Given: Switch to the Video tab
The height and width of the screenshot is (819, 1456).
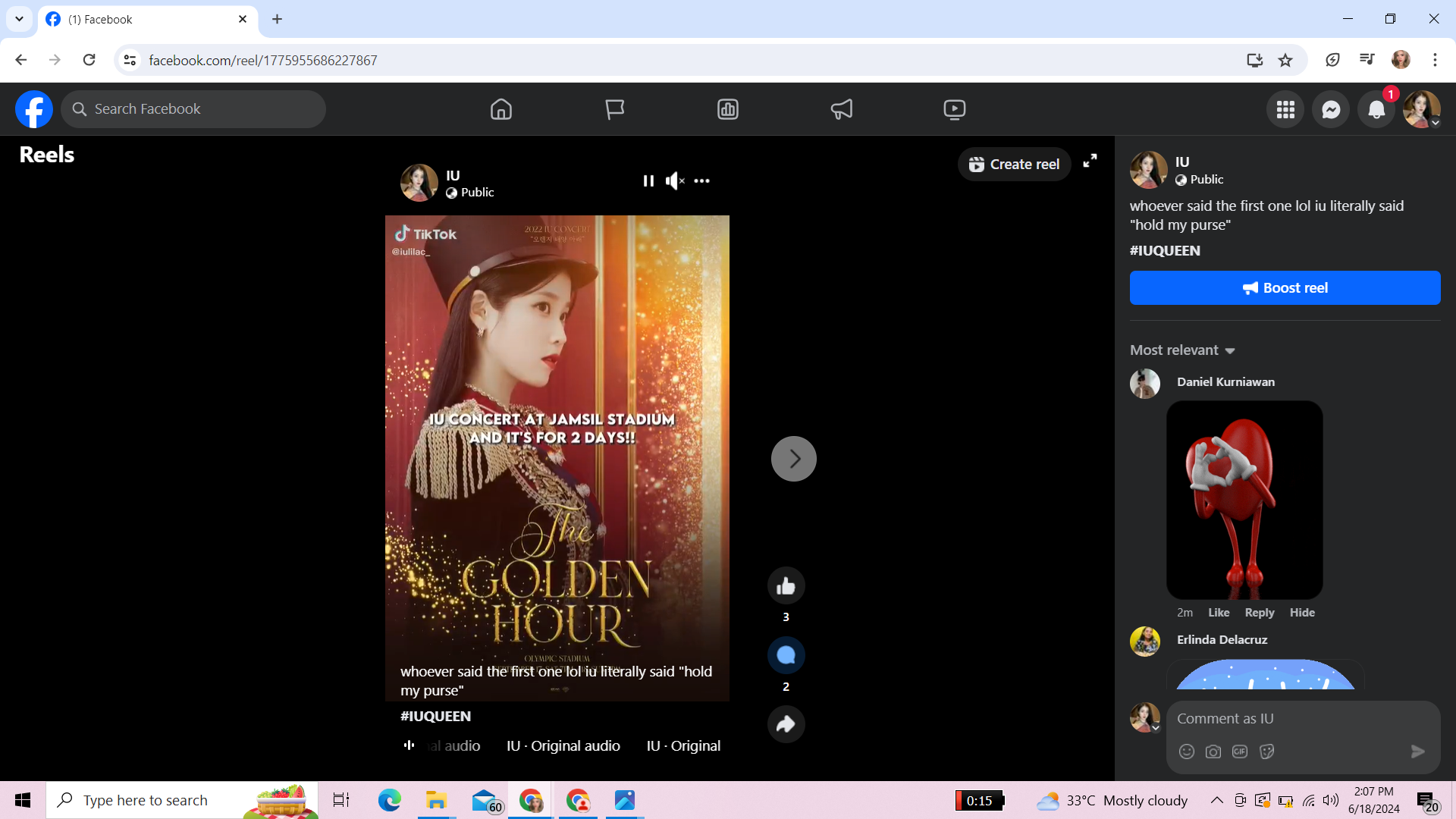Looking at the screenshot, I should pyautogui.click(x=954, y=109).
